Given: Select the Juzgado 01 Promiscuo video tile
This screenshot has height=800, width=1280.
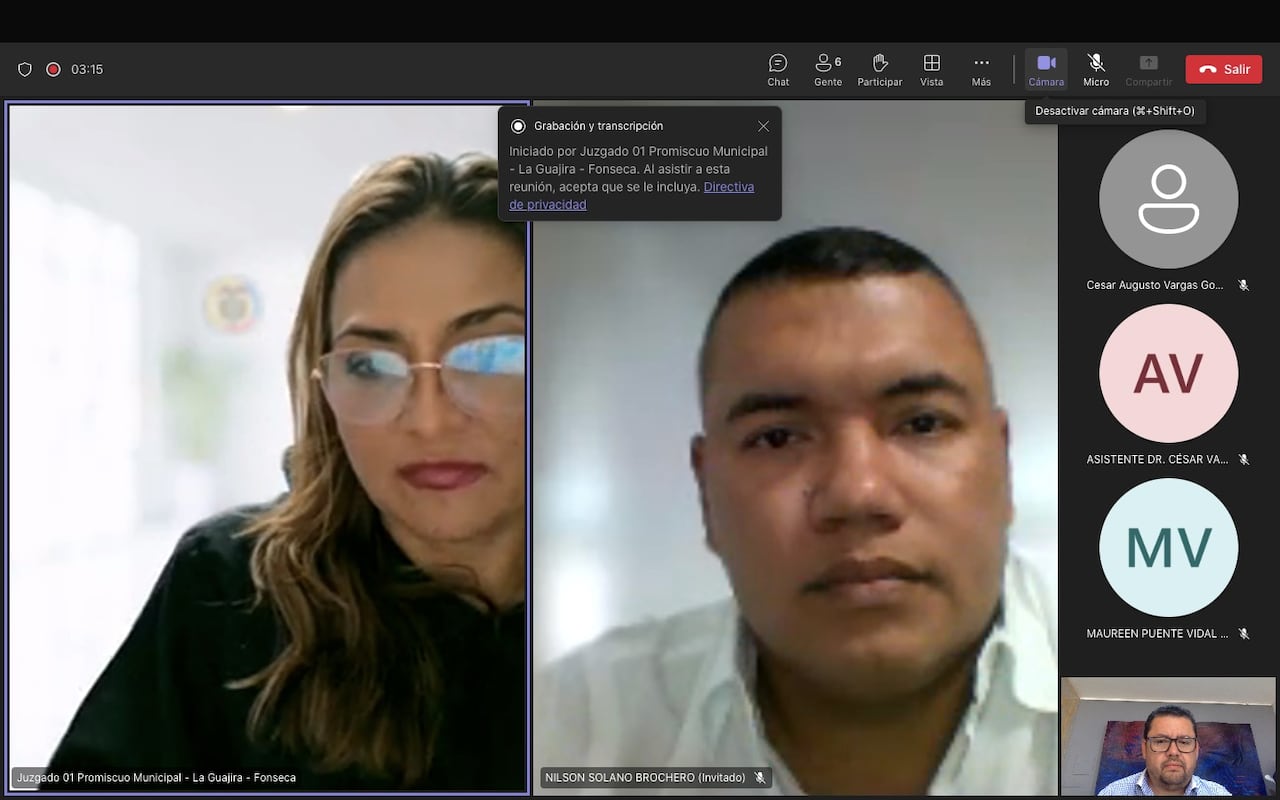Looking at the screenshot, I should point(267,450).
